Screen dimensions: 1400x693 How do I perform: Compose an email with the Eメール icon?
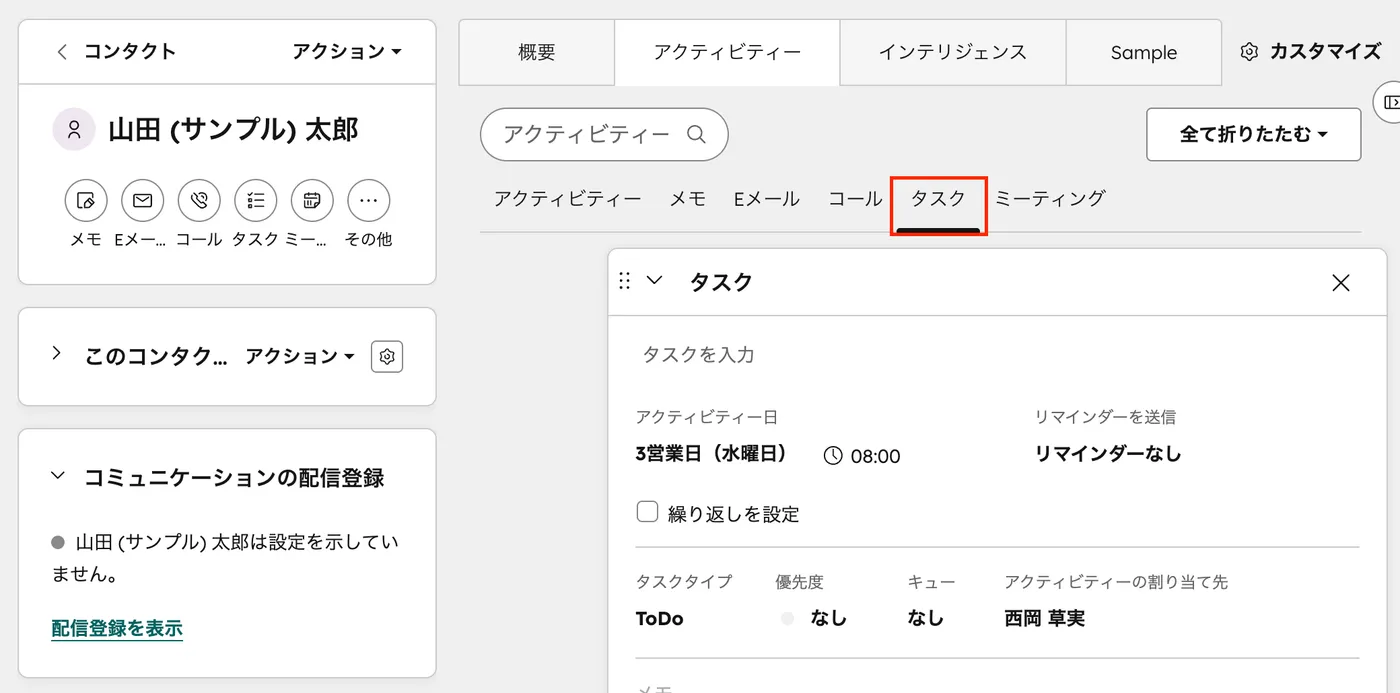pos(142,201)
